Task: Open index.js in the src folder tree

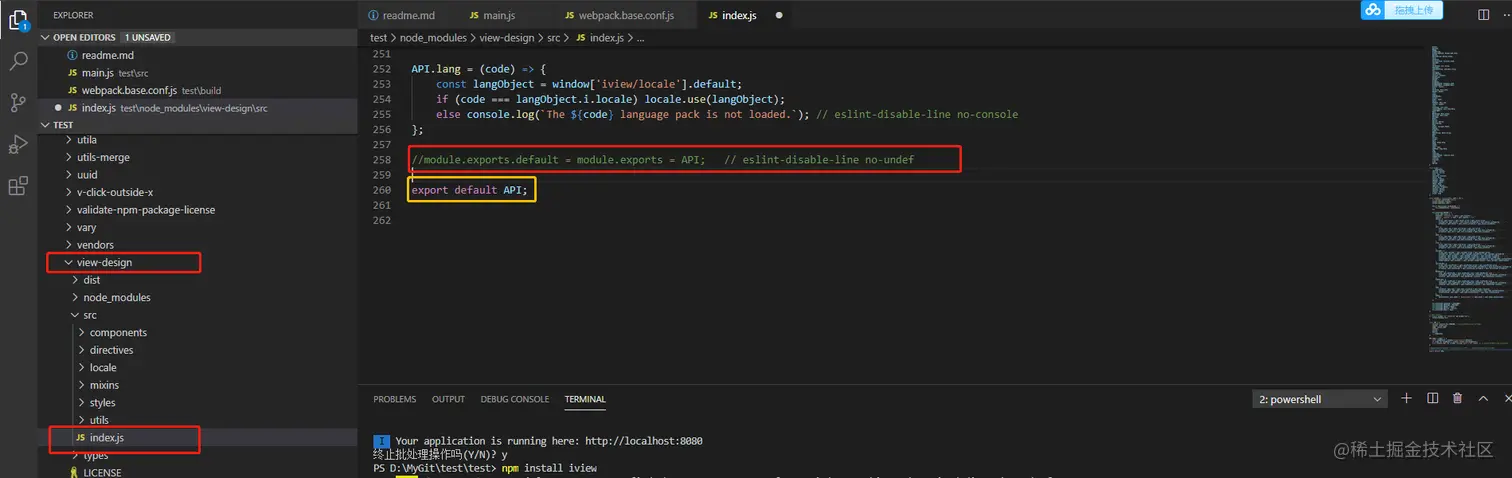Action: click(198, 437)
